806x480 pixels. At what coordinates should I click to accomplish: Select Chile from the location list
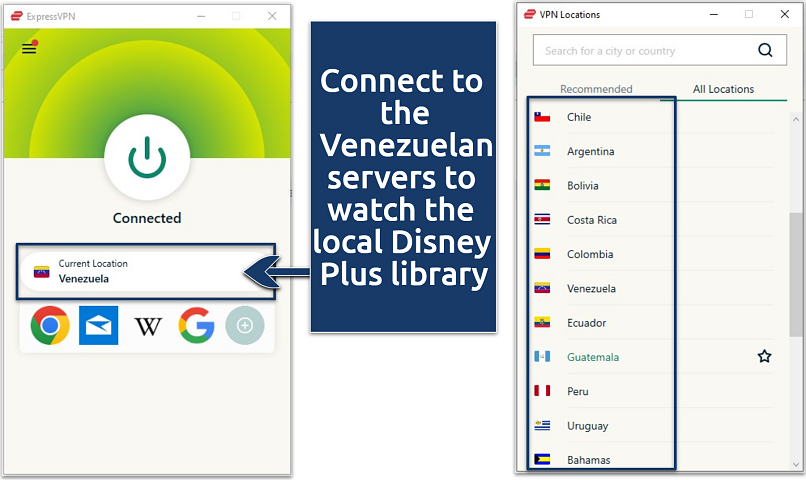click(x=653, y=117)
